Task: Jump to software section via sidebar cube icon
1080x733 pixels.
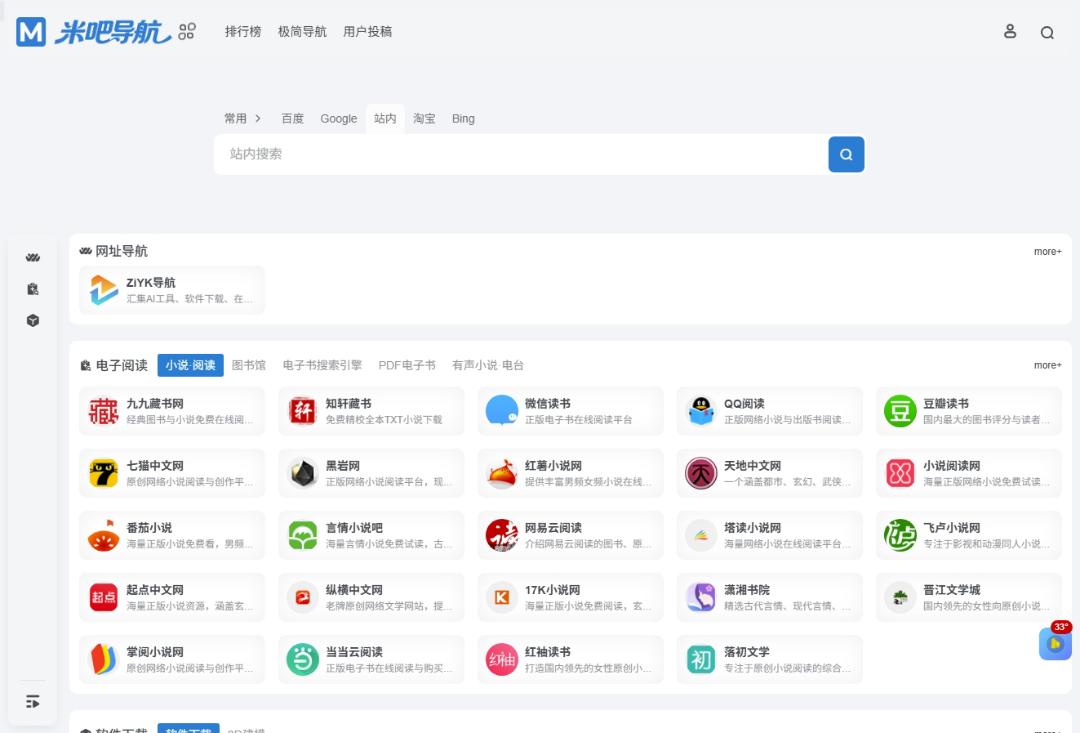Action: tap(32, 320)
